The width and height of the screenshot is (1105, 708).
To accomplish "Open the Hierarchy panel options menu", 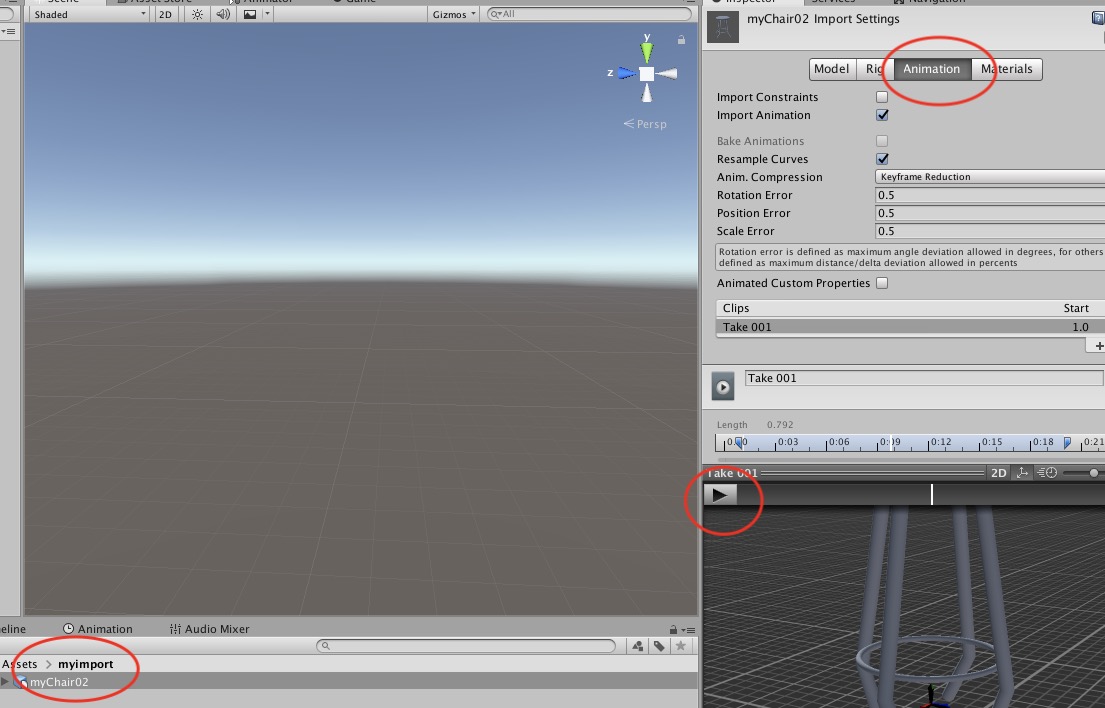I will [x=8, y=32].
